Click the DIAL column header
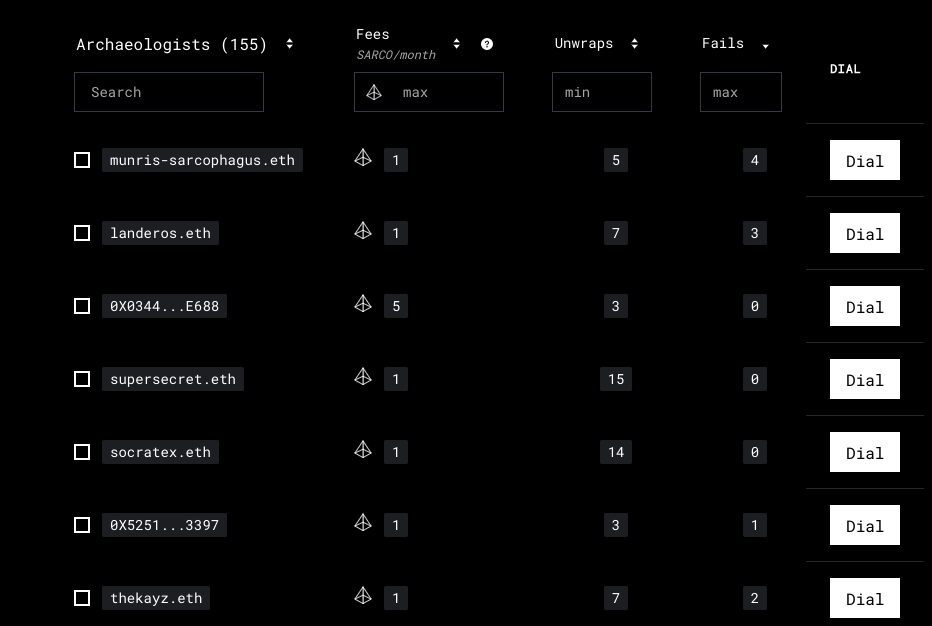932x626 pixels. pyautogui.click(x=845, y=69)
